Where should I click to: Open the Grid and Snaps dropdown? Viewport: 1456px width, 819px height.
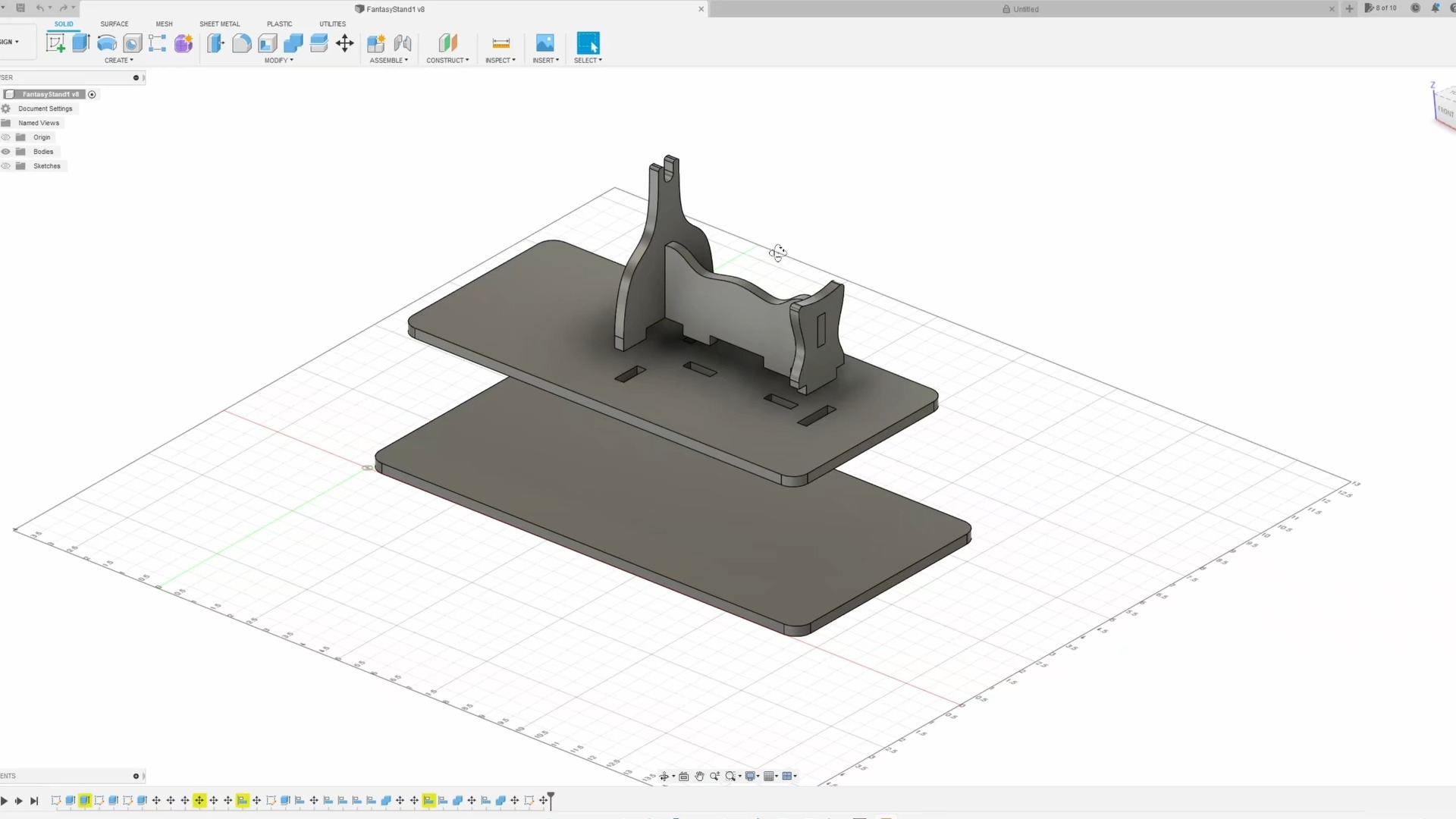(x=771, y=776)
